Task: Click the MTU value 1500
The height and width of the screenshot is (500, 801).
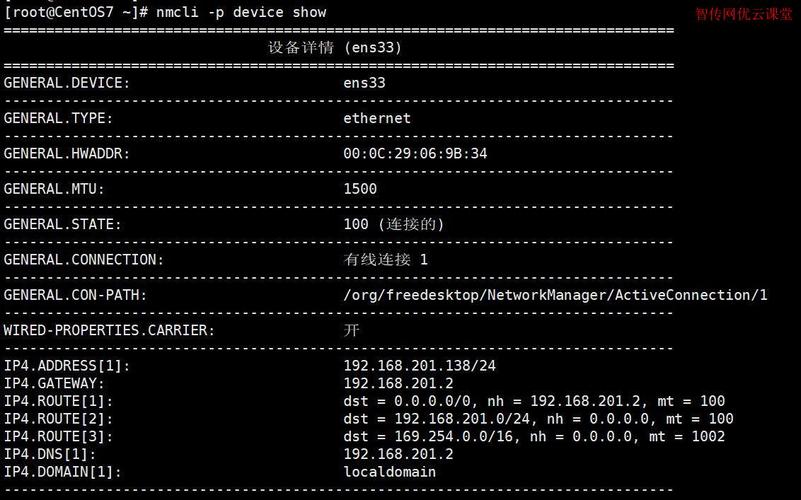Action: click(x=360, y=188)
